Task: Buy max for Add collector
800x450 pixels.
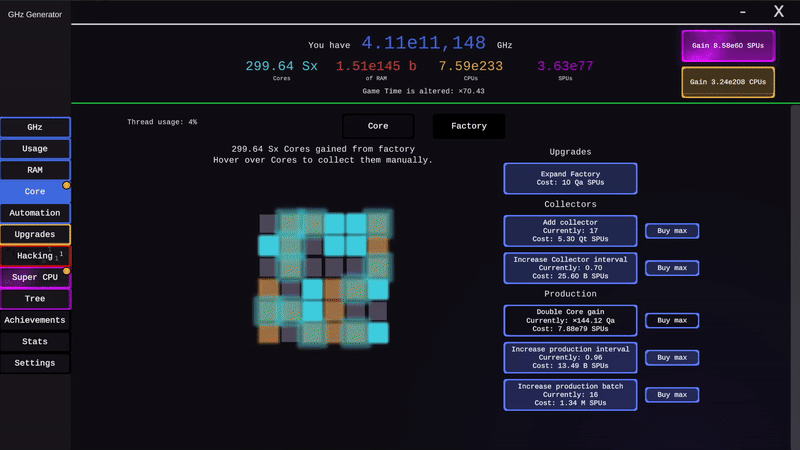Action: 672,231
